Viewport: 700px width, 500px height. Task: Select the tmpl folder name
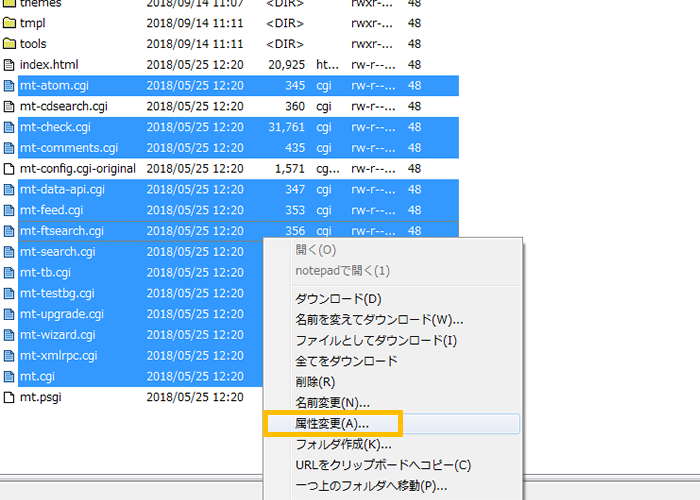click(33, 23)
